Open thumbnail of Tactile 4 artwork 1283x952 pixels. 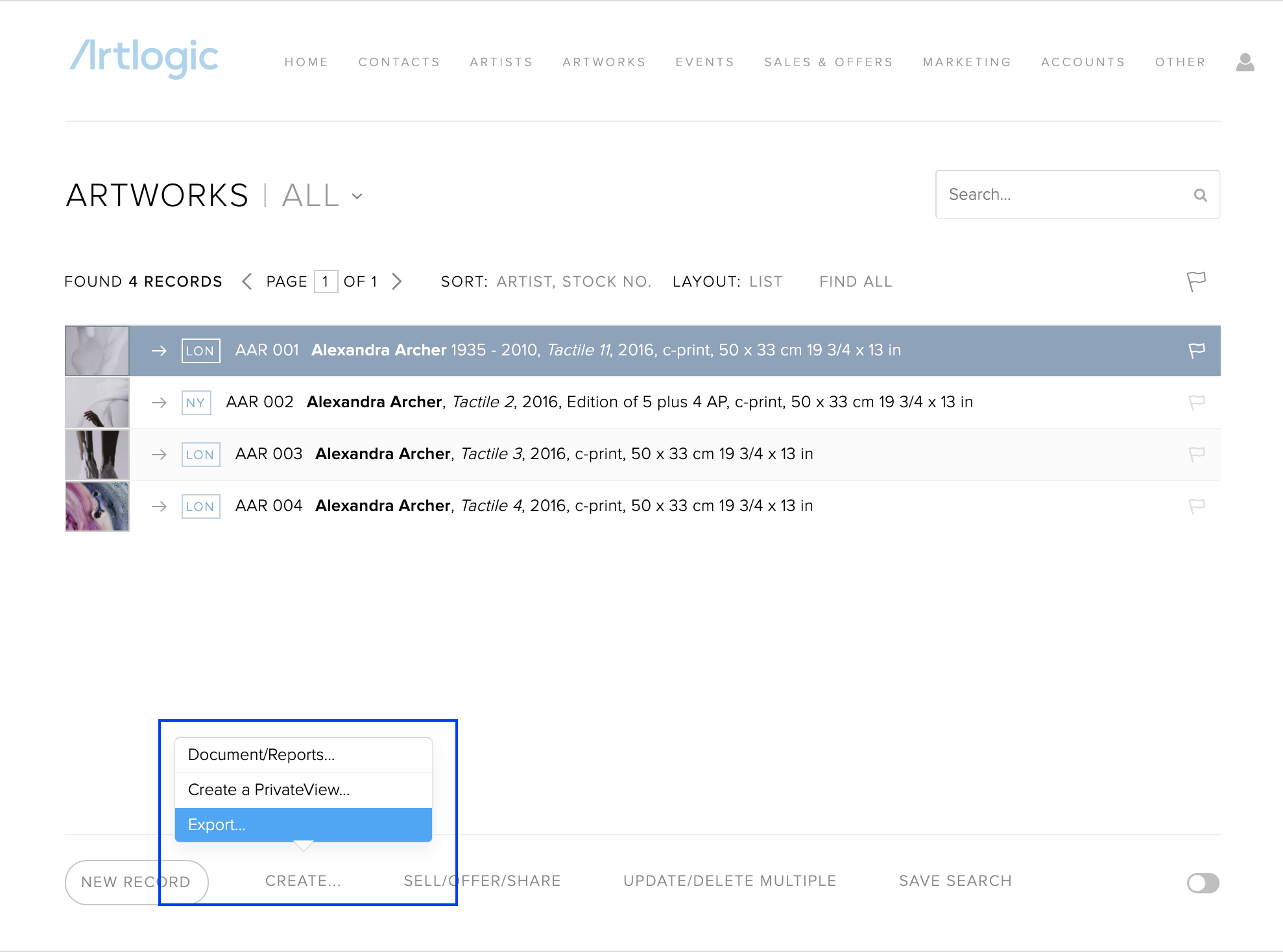[x=97, y=506]
